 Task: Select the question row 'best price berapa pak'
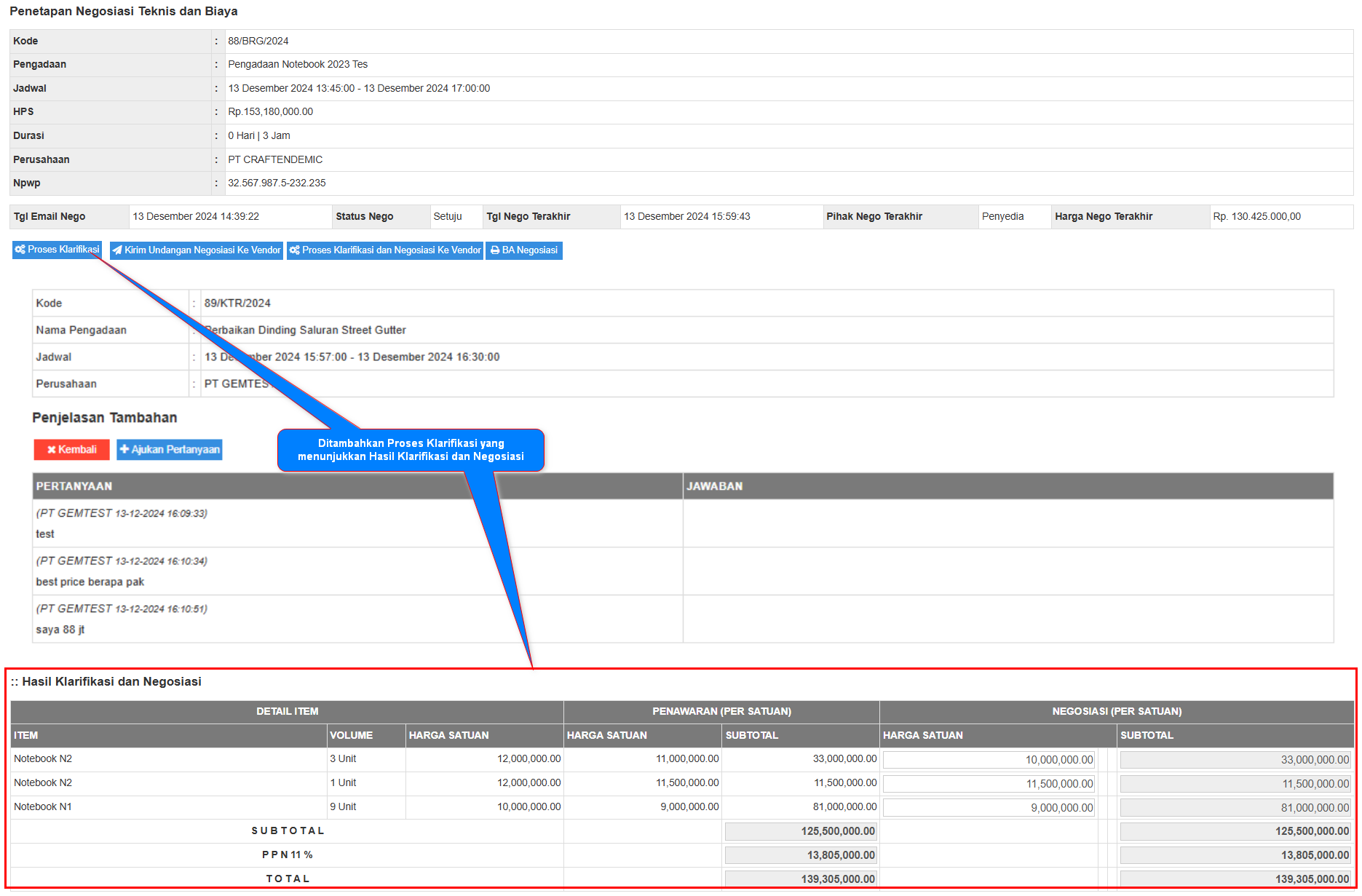[357, 571]
